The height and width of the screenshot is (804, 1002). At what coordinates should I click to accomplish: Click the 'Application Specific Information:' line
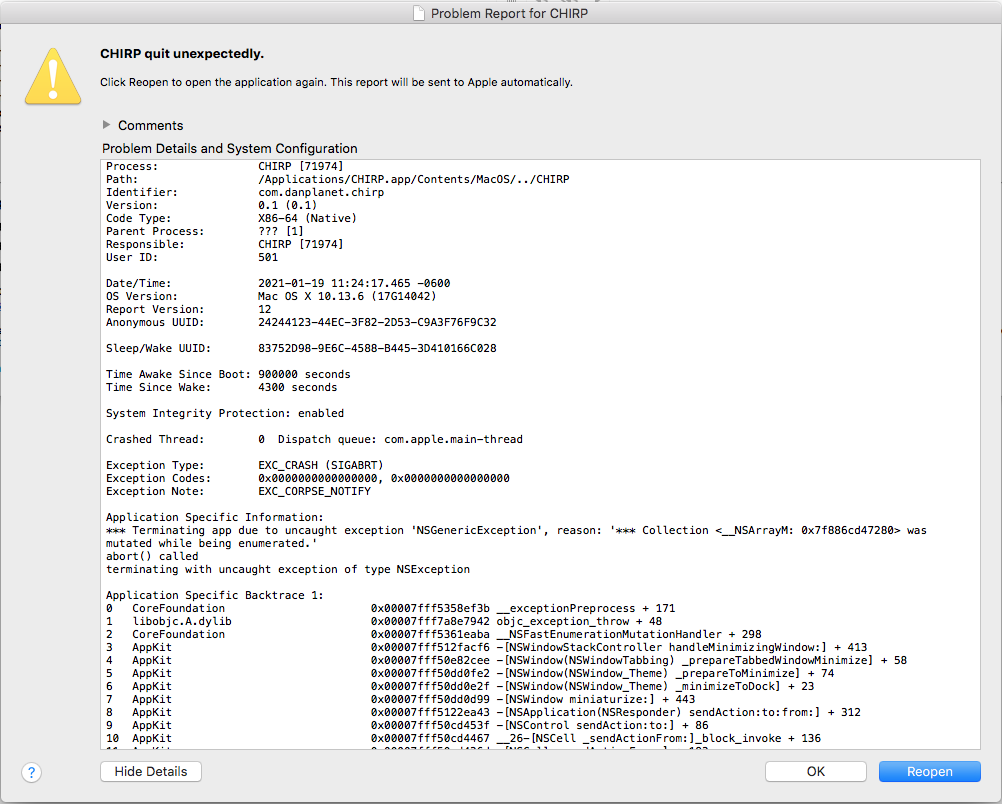pyautogui.click(x=215, y=517)
